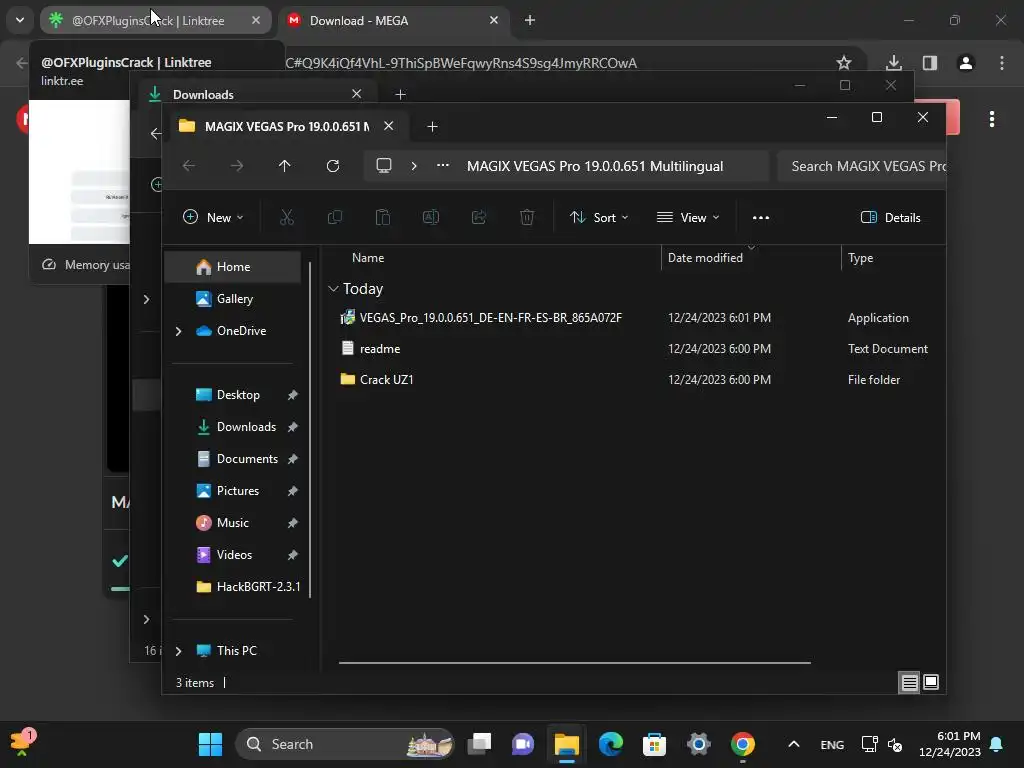Collapse the Today group in file list

click(x=333, y=289)
